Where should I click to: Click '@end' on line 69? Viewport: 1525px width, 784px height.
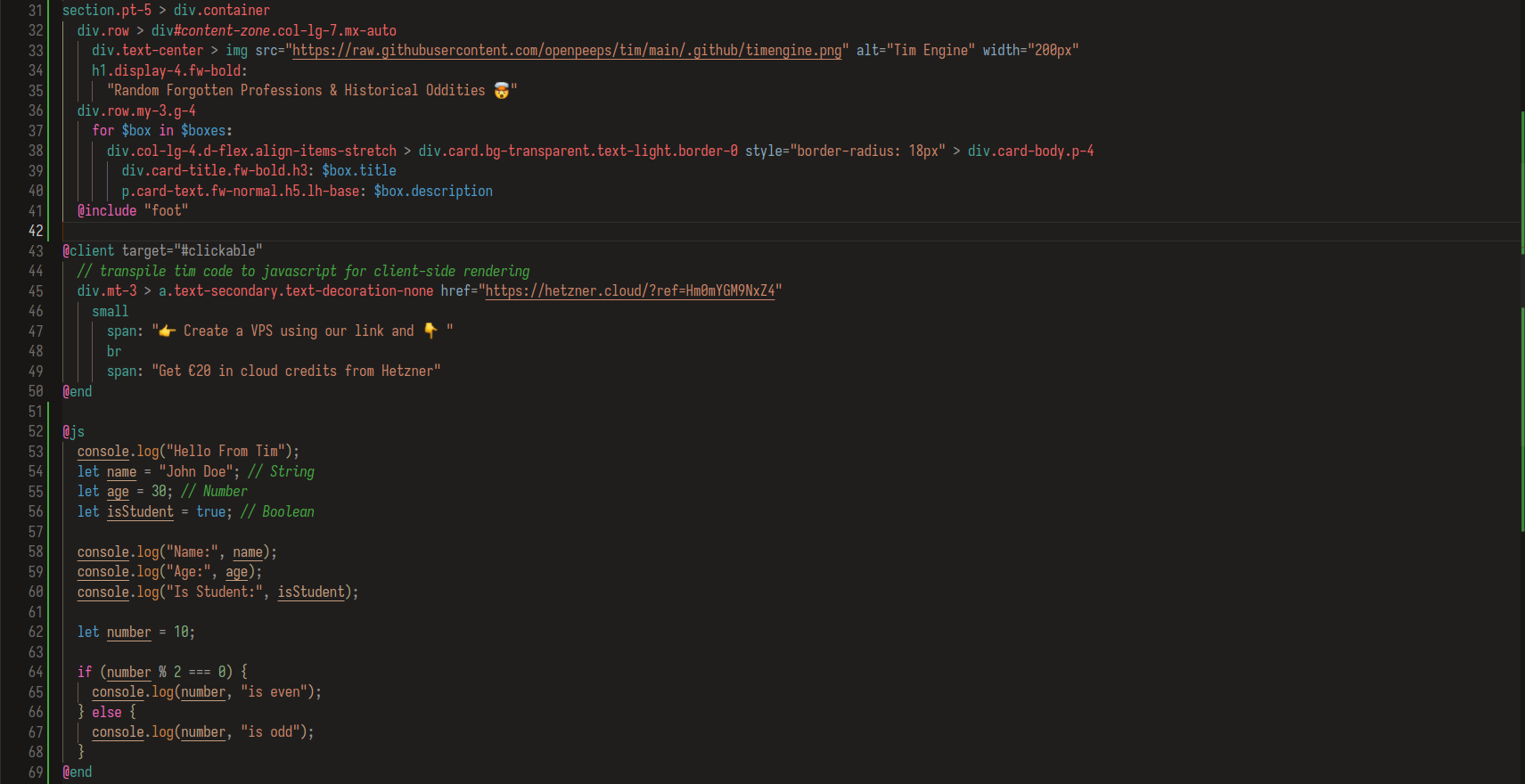click(x=77, y=772)
